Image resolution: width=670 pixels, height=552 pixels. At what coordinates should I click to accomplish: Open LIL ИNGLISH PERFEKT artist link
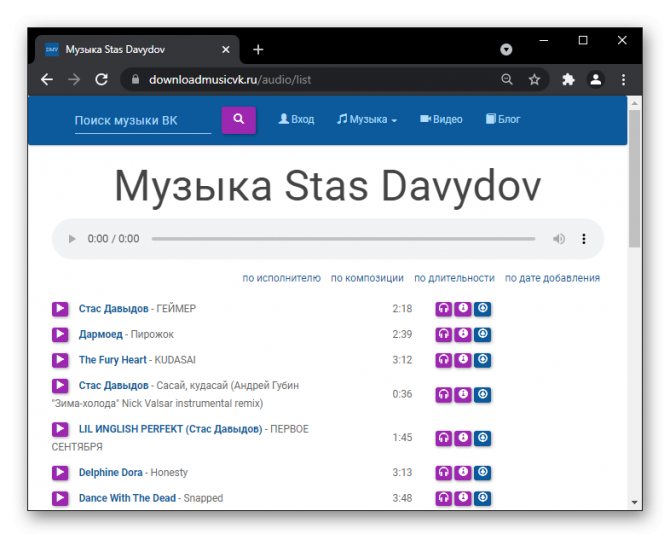[x=170, y=429]
